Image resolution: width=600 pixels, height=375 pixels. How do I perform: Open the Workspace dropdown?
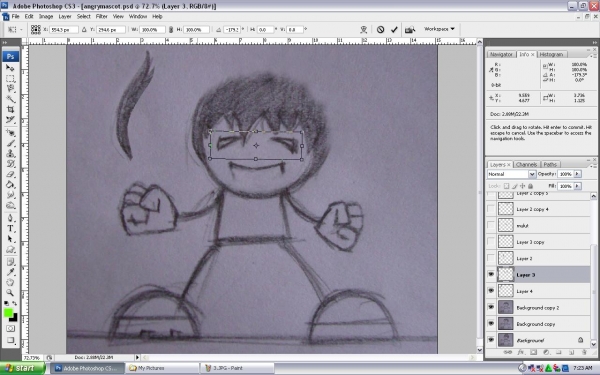(439, 29)
